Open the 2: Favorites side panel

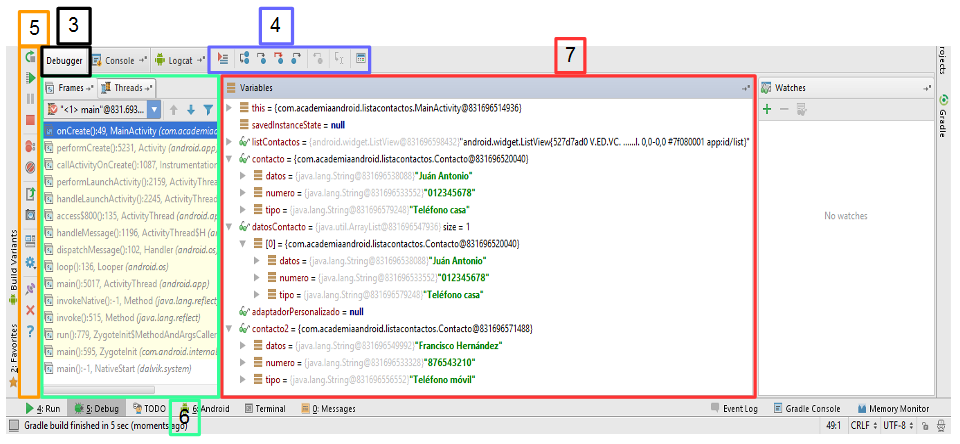coord(13,356)
